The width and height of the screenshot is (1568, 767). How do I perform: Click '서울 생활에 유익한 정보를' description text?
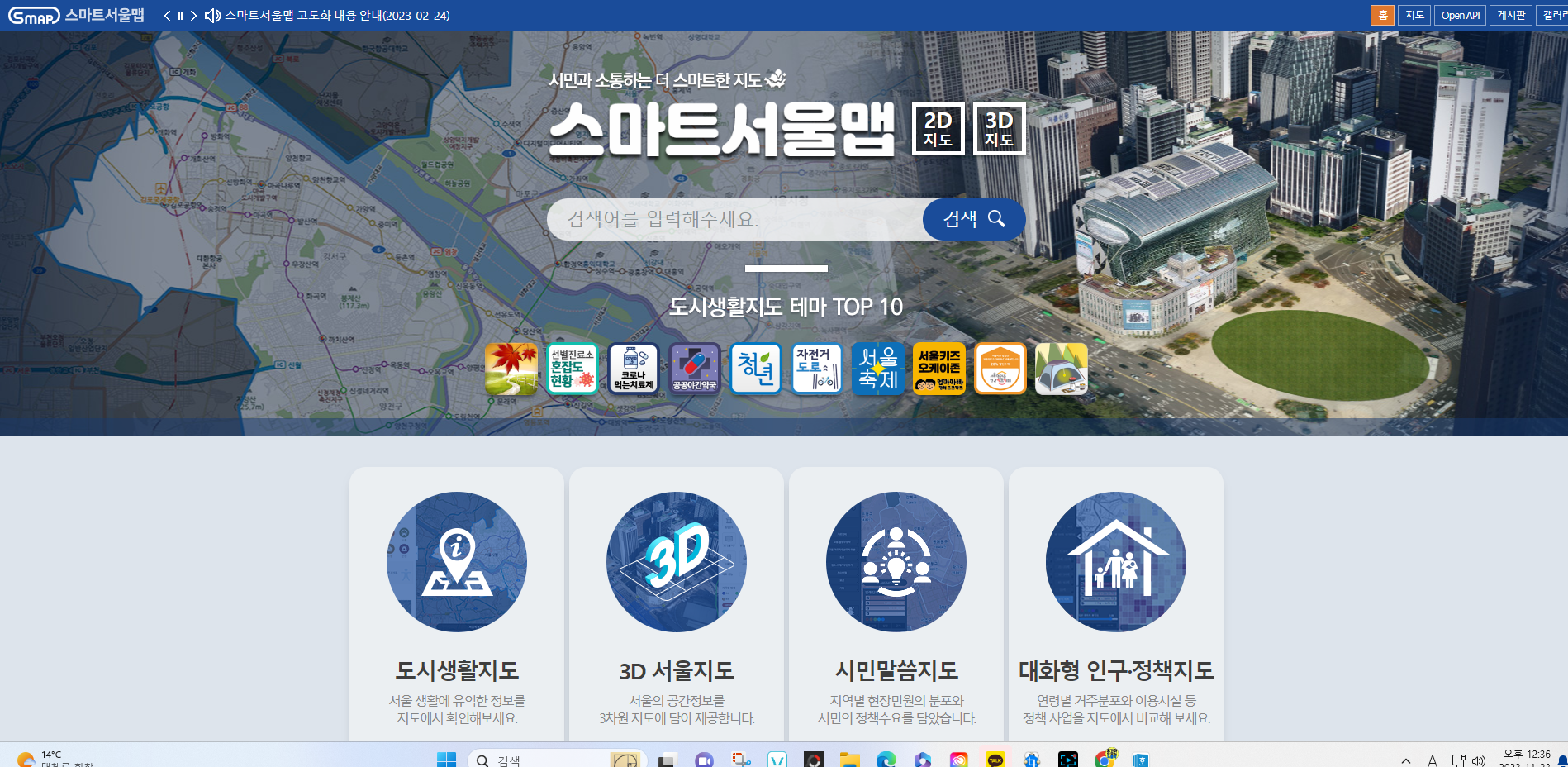tap(457, 700)
